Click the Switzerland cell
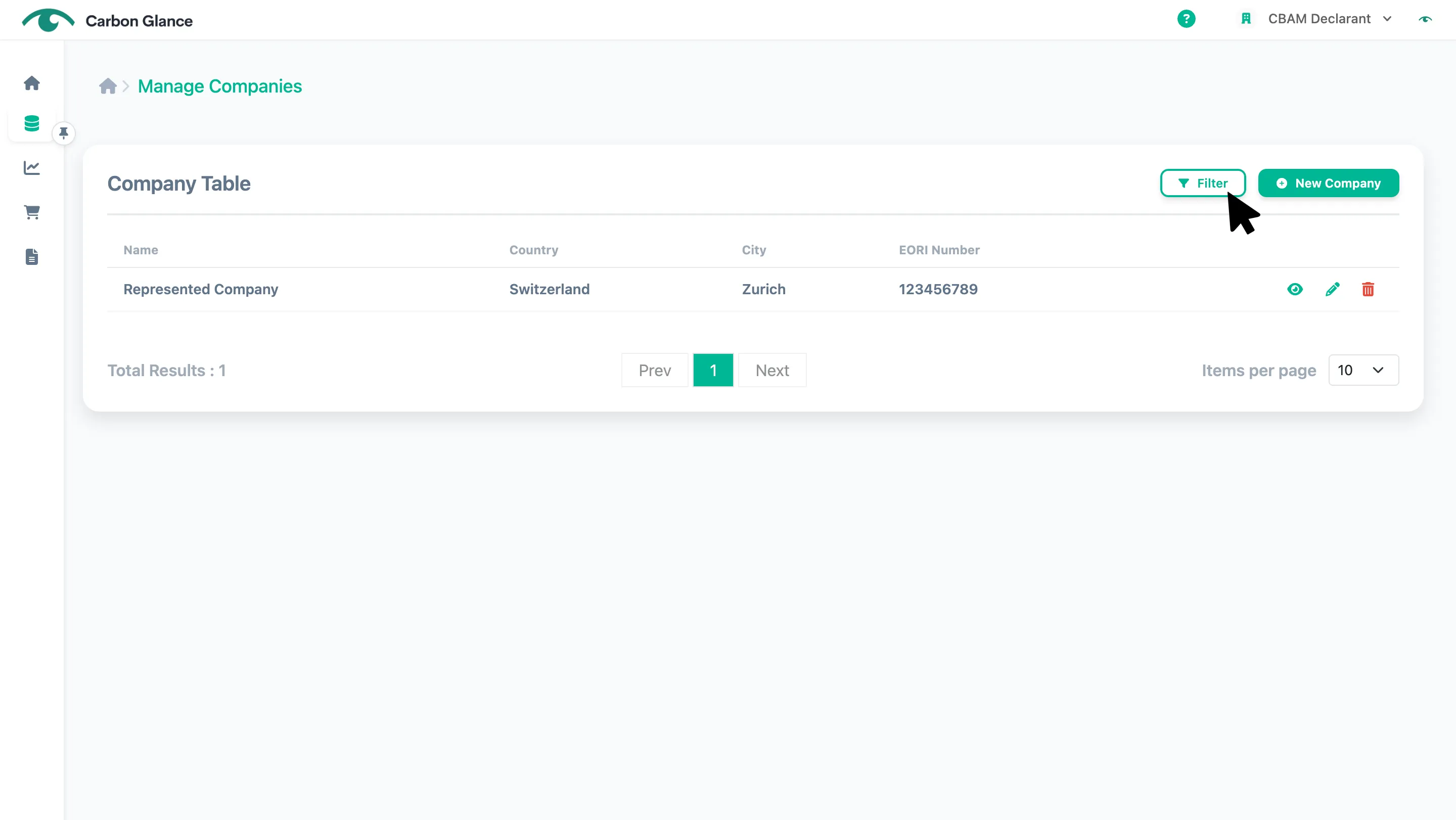Screen dimensions: 1456x820 tap(549, 289)
